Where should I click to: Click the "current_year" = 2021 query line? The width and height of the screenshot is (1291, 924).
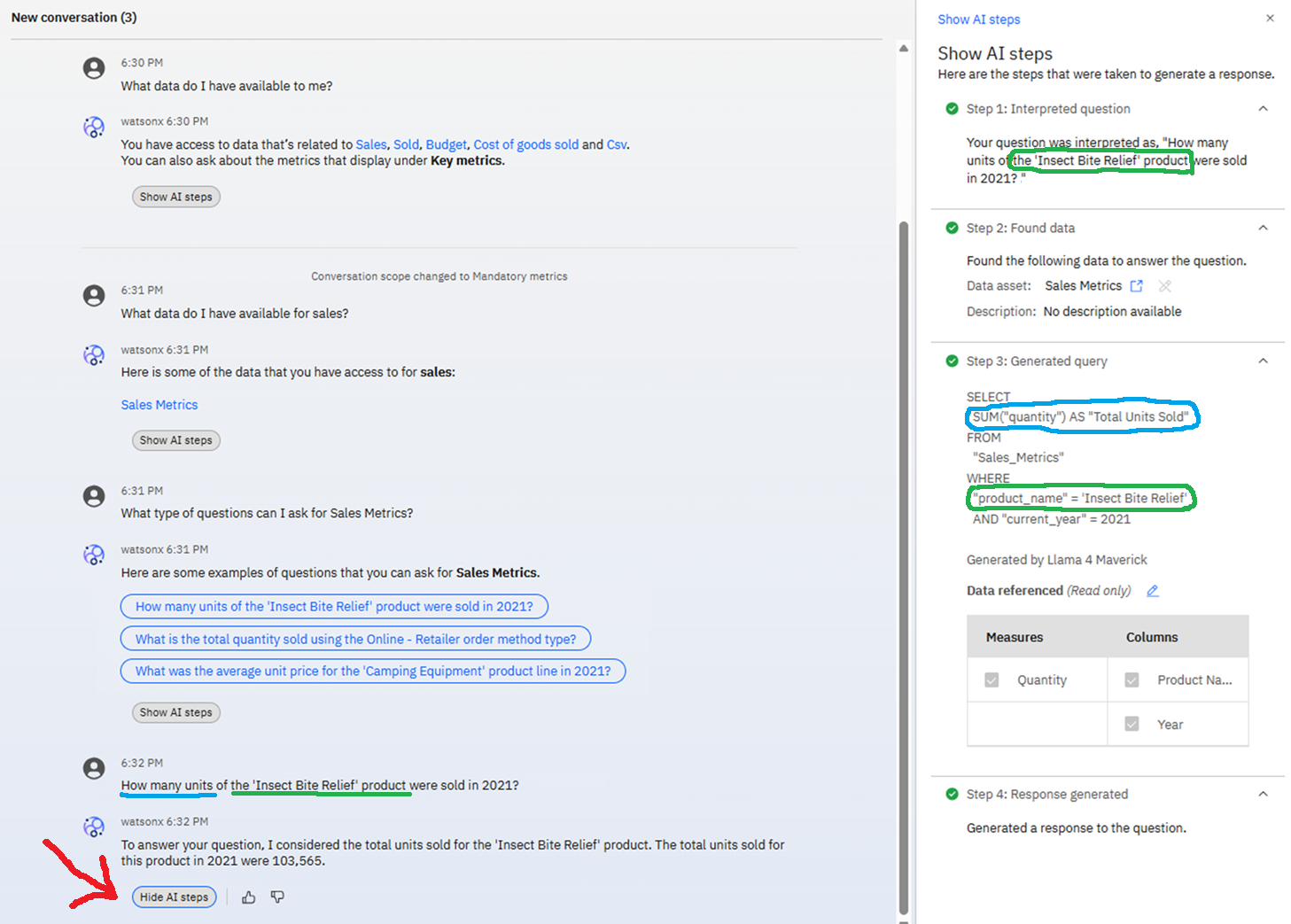1052,519
